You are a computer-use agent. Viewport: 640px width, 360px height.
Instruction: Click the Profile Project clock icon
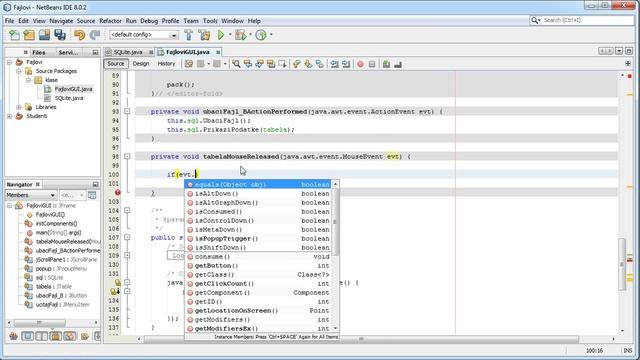[x=261, y=35]
